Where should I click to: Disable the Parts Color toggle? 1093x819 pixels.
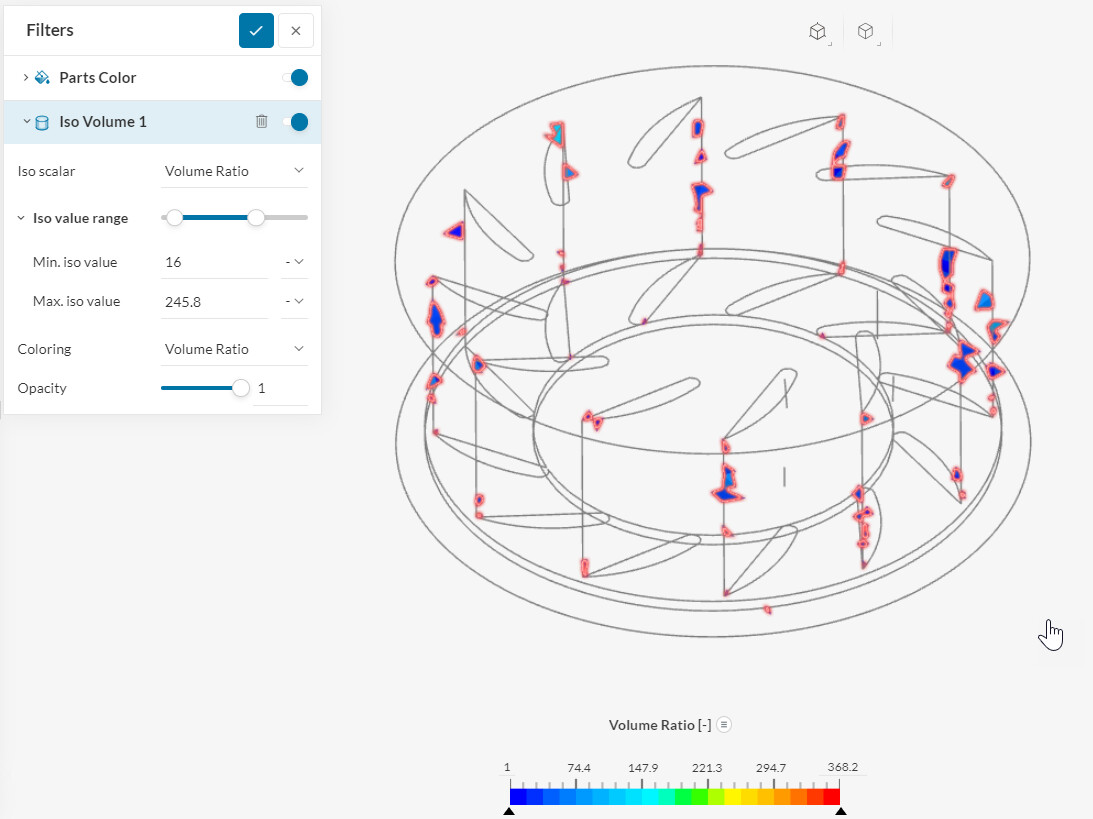299,77
